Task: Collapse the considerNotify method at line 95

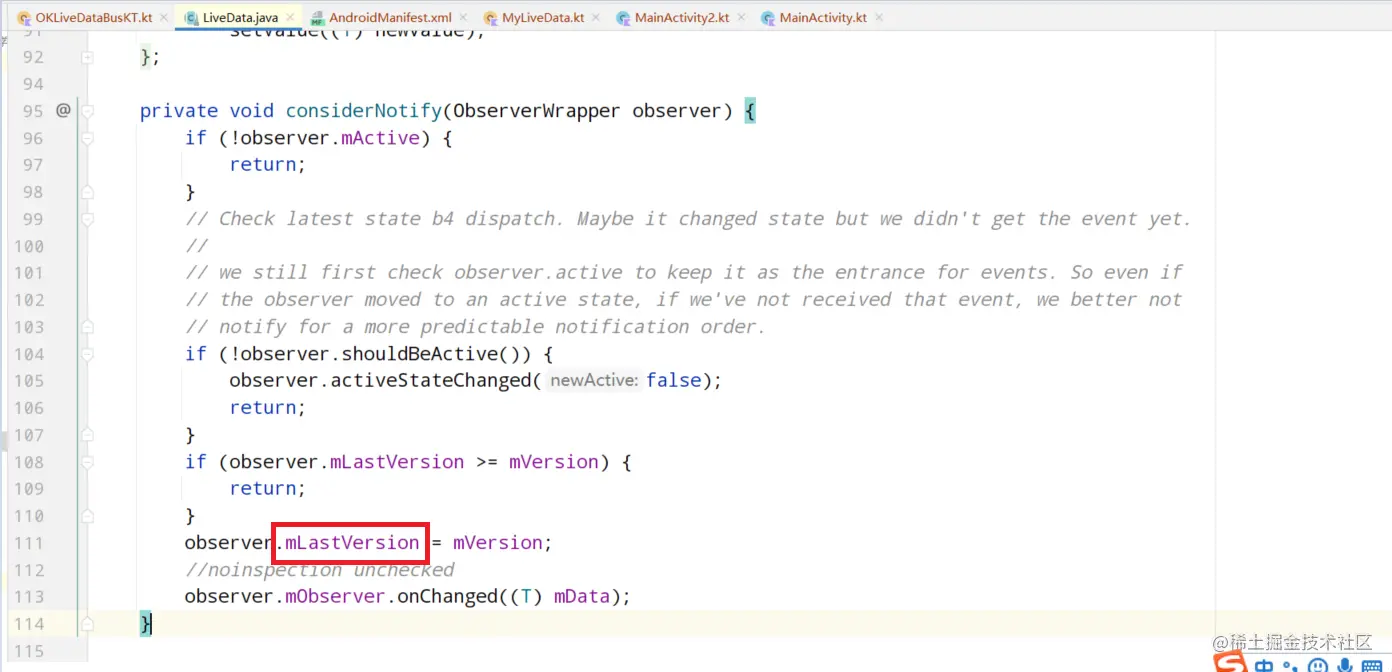Action: pos(88,111)
